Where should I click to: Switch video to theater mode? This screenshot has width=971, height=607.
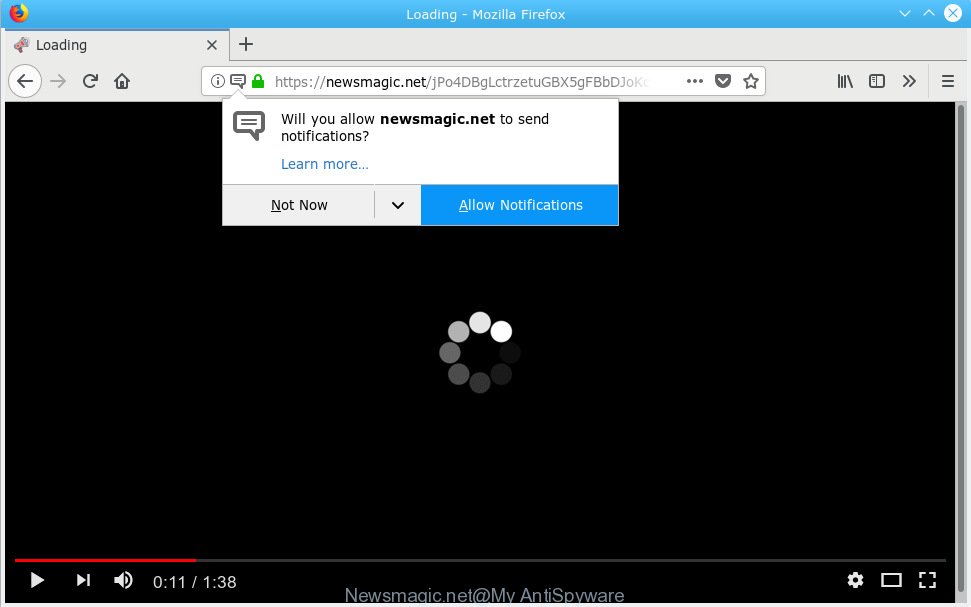click(x=891, y=580)
